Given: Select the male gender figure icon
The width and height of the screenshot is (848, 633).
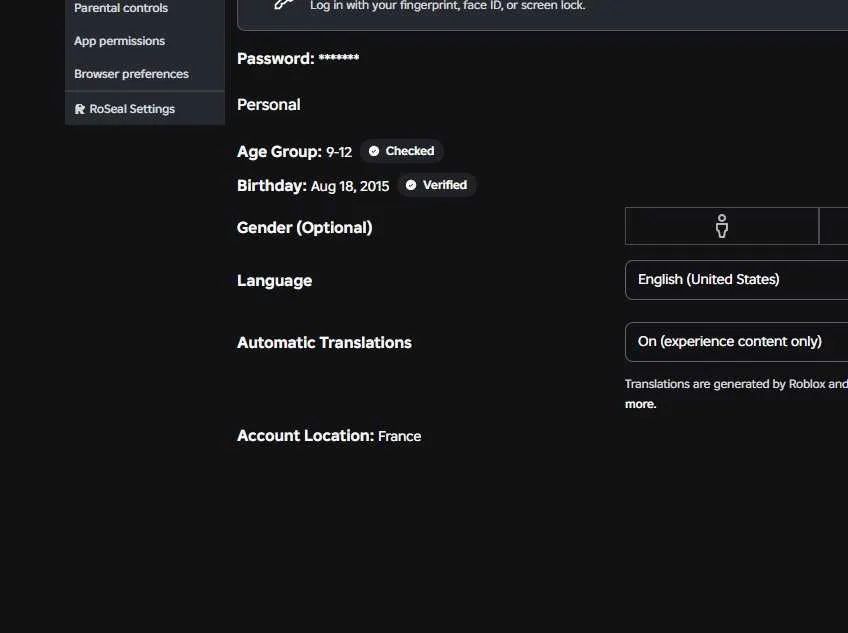Looking at the screenshot, I should click(721, 226).
